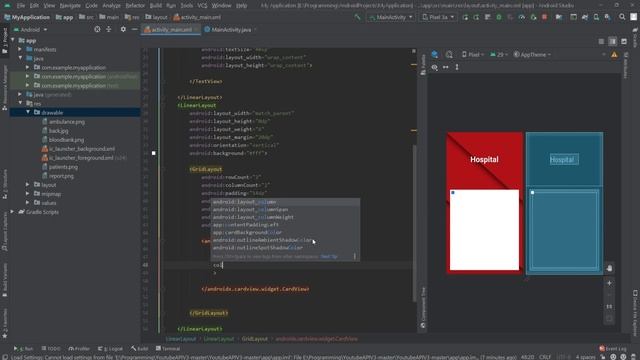This screenshot has width=640, height=360.
Task: Open the AppTheme dropdown
Action: (x=532, y=55)
